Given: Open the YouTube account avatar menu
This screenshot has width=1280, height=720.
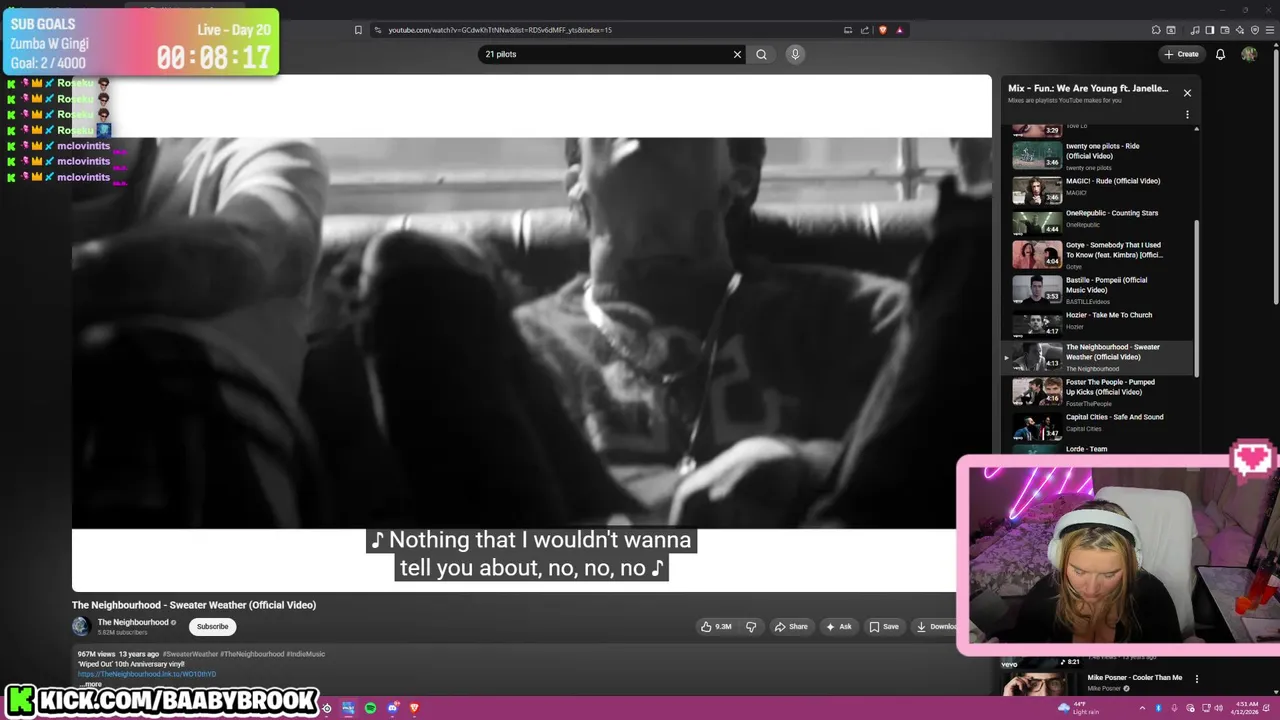Looking at the screenshot, I should 1249,54.
